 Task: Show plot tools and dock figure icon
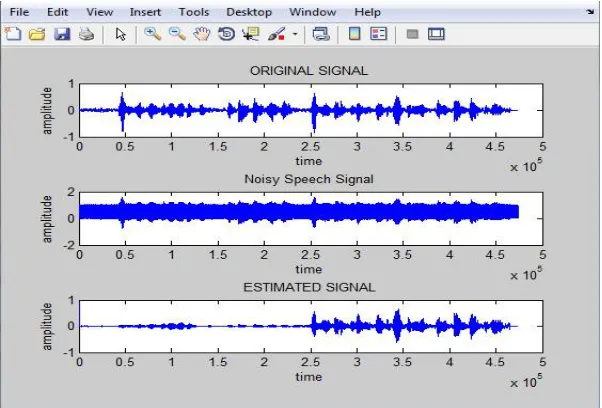tap(436, 34)
